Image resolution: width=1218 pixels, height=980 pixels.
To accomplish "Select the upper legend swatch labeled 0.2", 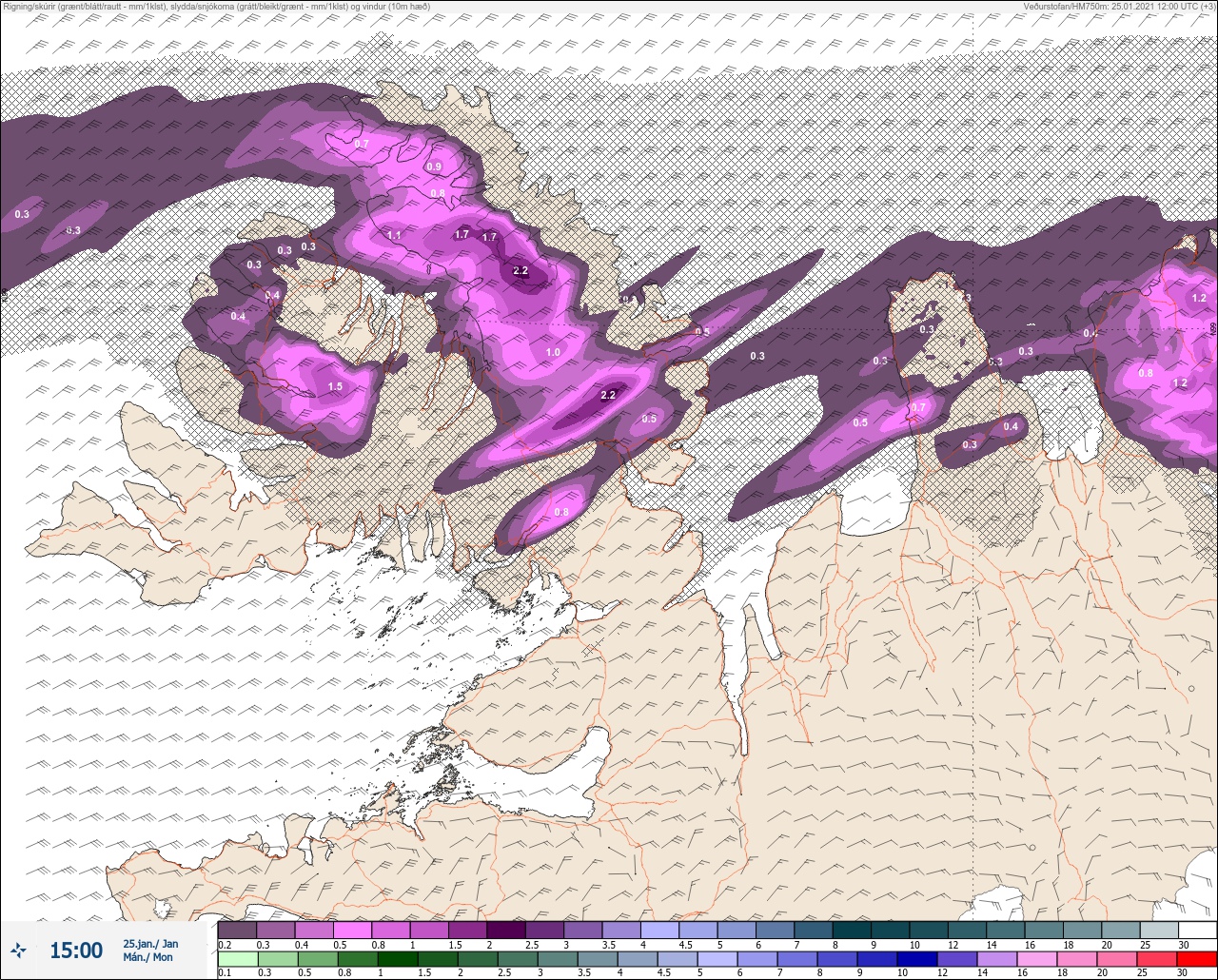I will click(237, 930).
